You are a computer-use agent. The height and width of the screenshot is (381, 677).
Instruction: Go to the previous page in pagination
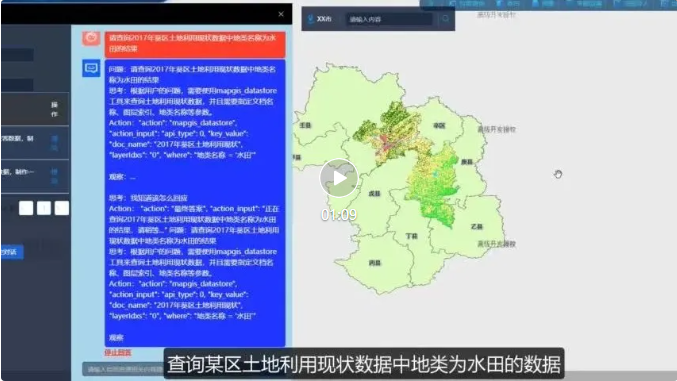click(26, 208)
